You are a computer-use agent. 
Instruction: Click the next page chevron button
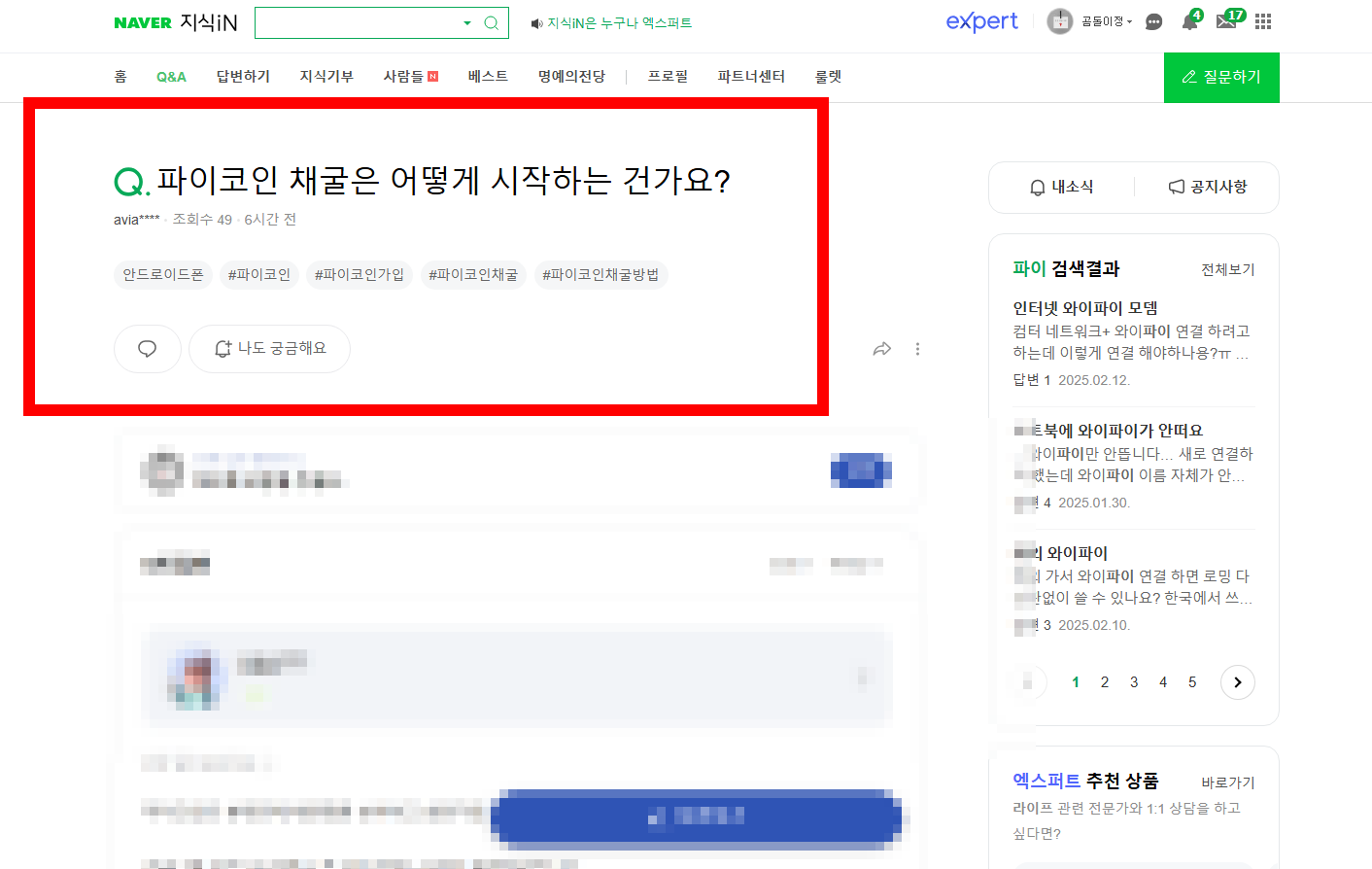pos(1238,682)
